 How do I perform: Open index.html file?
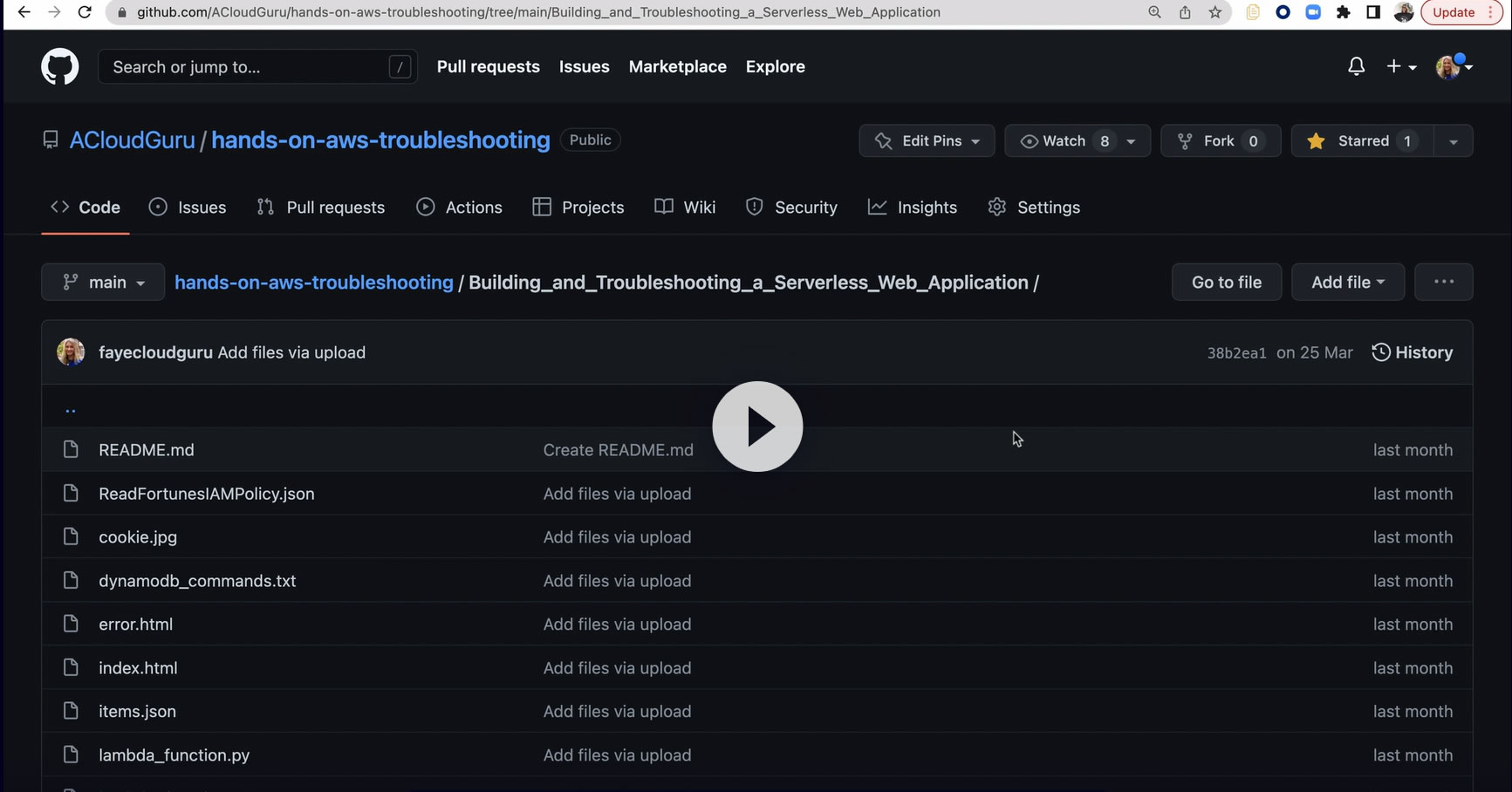138,668
